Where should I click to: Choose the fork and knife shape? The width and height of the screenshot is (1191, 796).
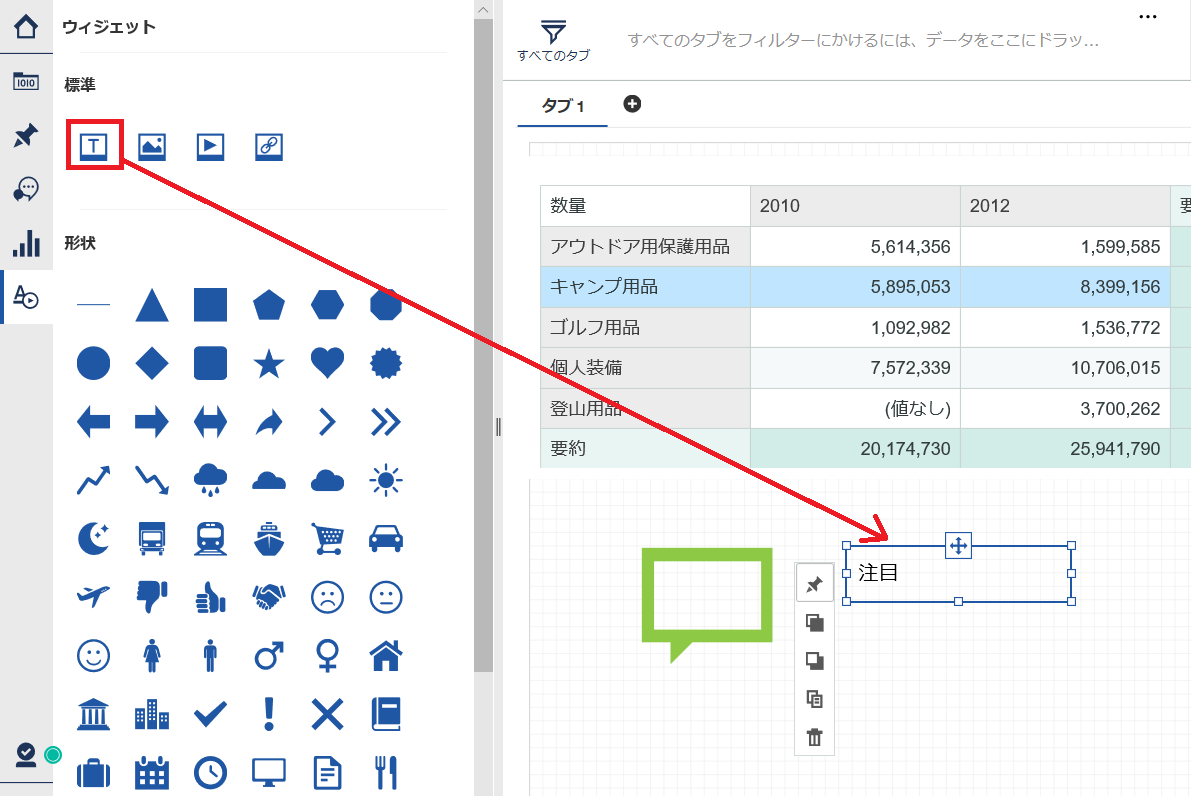click(386, 772)
